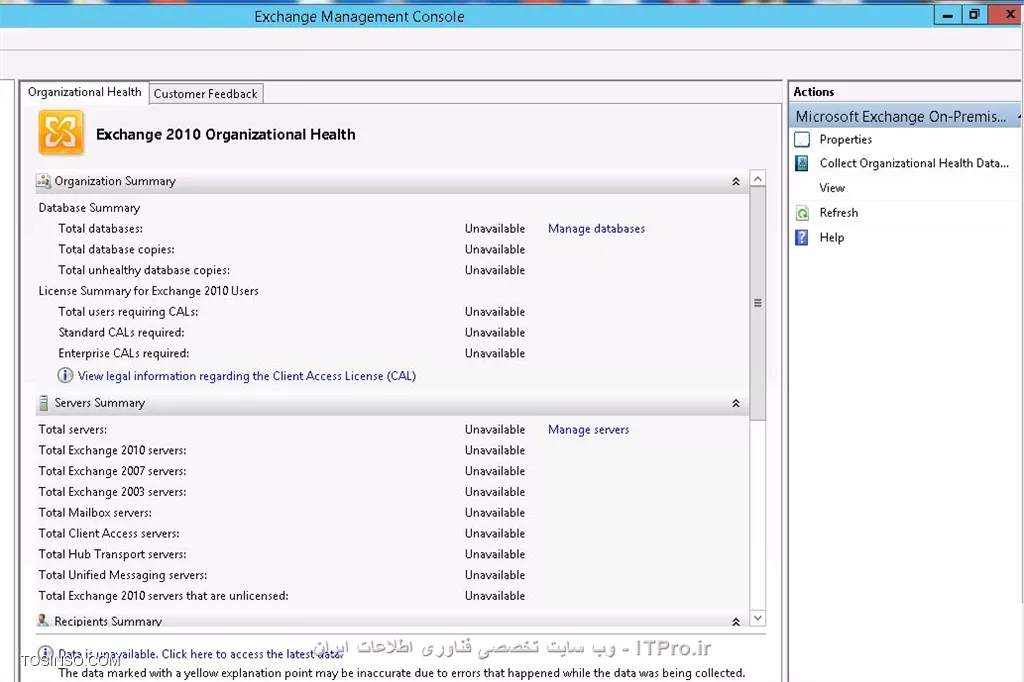Open the Client Access License legal information link
Image resolution: width=1024 pixels, height=682 pixels.
[x=247, y=376]
